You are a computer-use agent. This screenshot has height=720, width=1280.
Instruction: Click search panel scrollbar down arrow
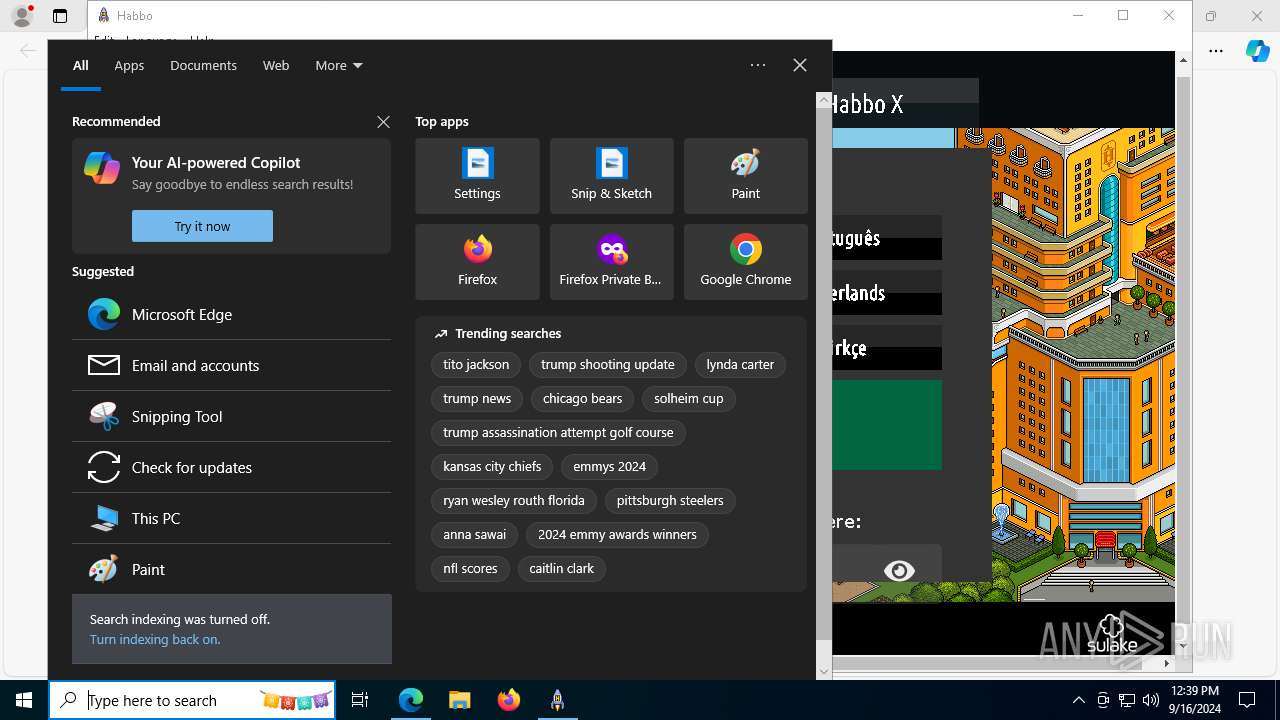tap(824, 671)
